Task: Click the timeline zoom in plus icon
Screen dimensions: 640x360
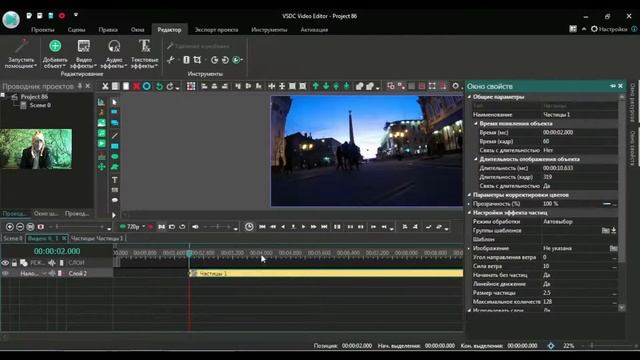Action: (10, 227)
